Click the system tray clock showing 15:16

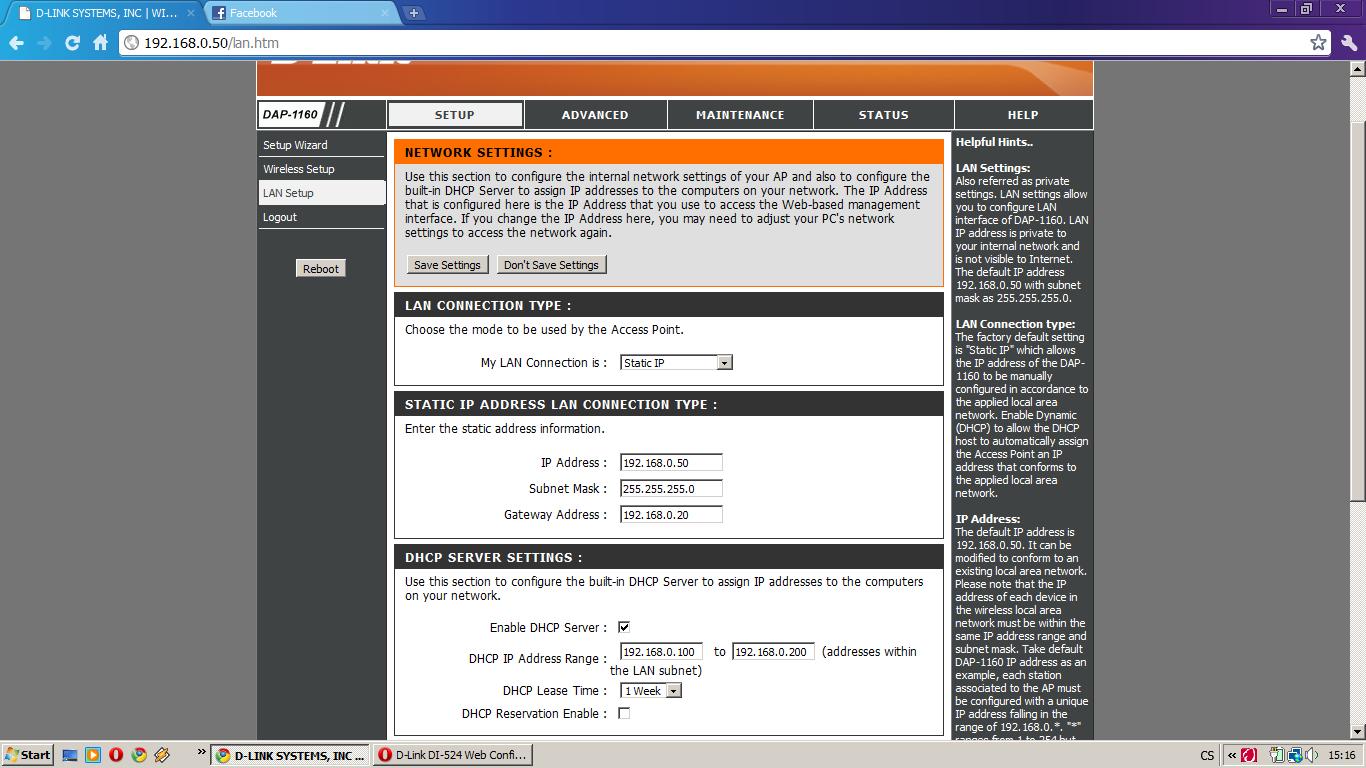pos(1342,756)
